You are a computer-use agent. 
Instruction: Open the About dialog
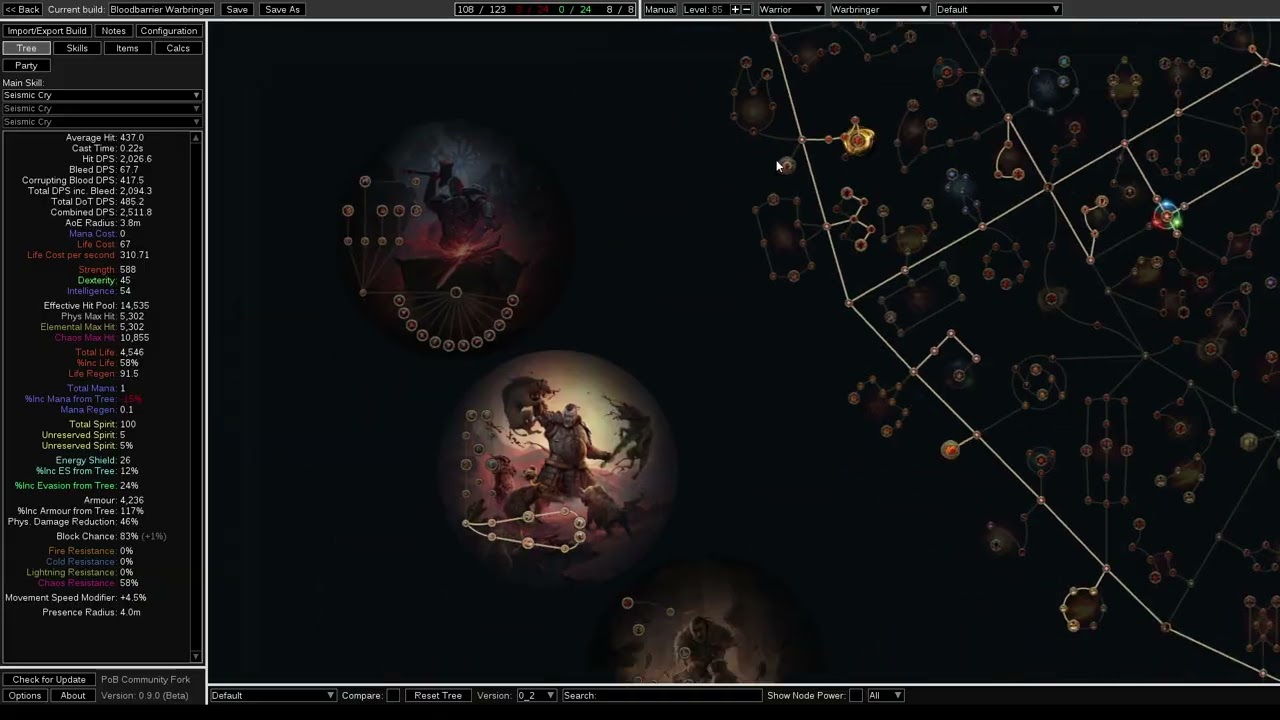pos(73,695)
